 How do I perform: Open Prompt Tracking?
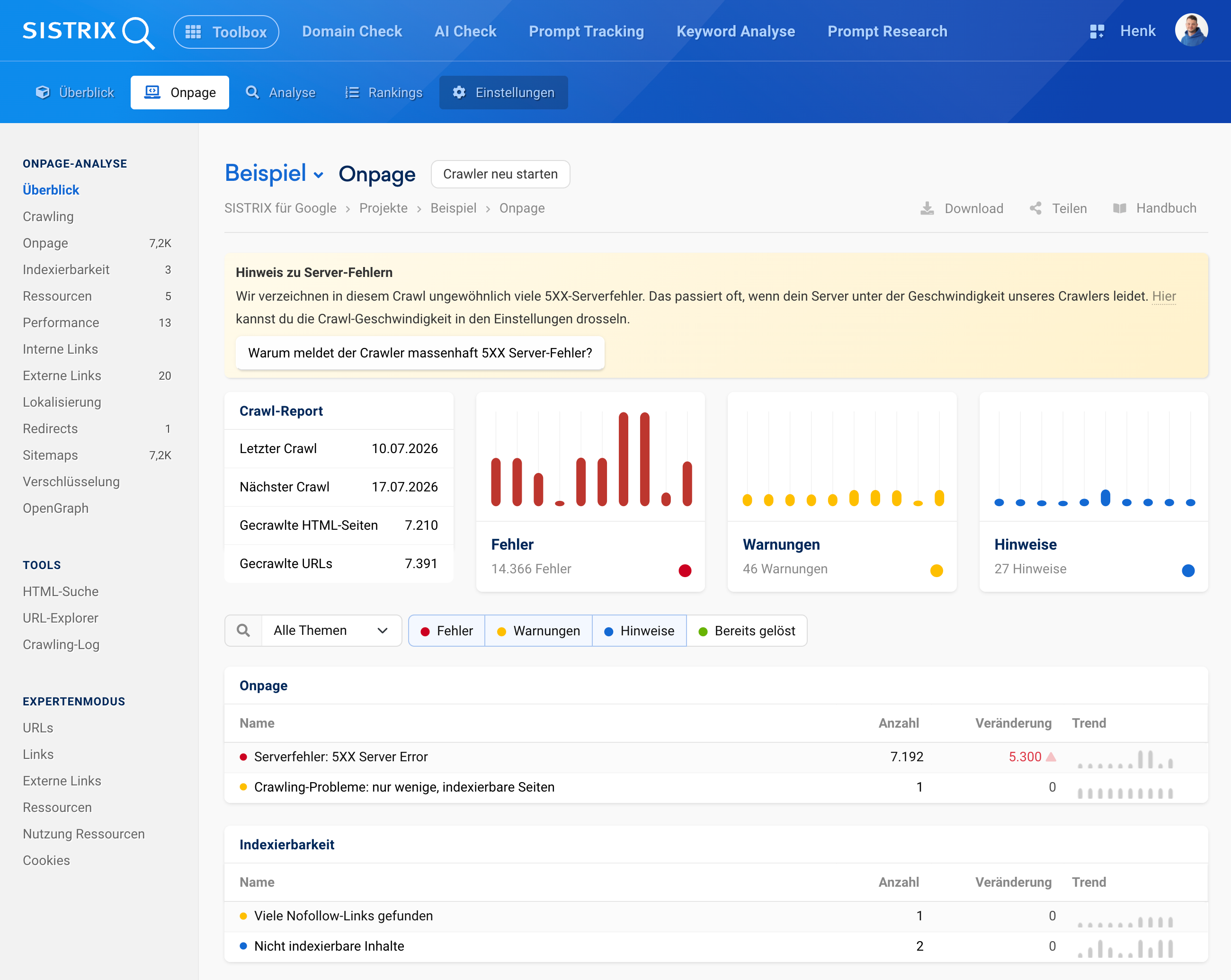(586, 31)
